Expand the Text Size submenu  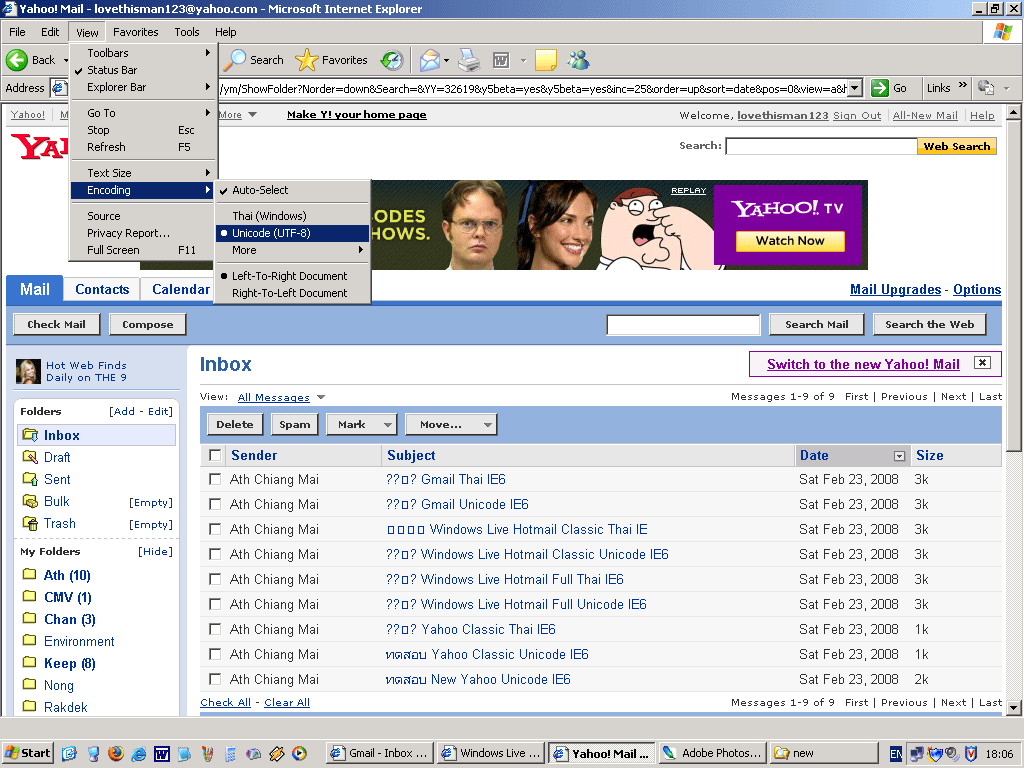[143, 173]
